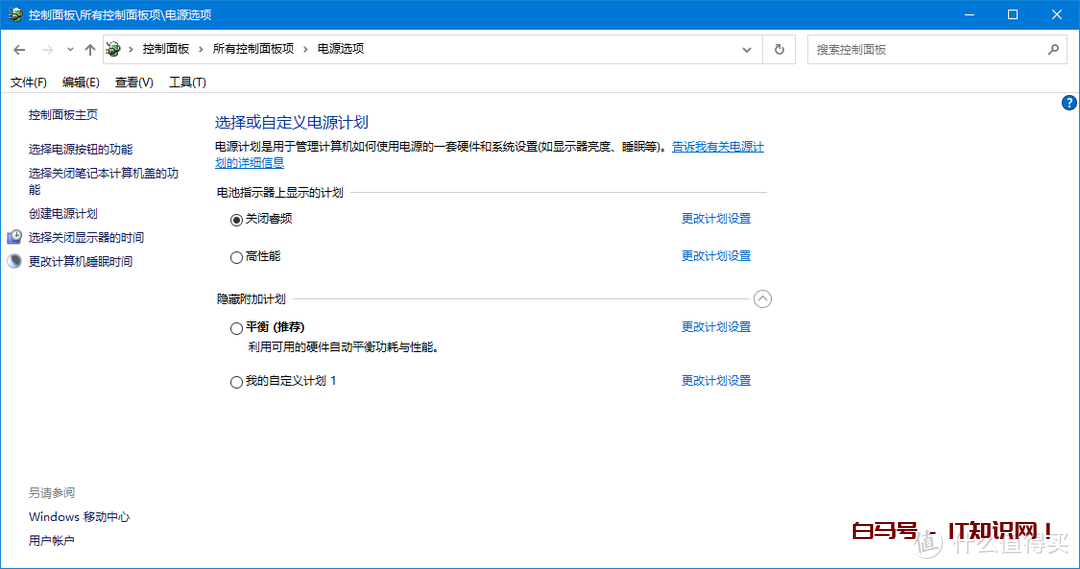
Task: Close the Power Options window
Action: click(x=1057, y=14)
